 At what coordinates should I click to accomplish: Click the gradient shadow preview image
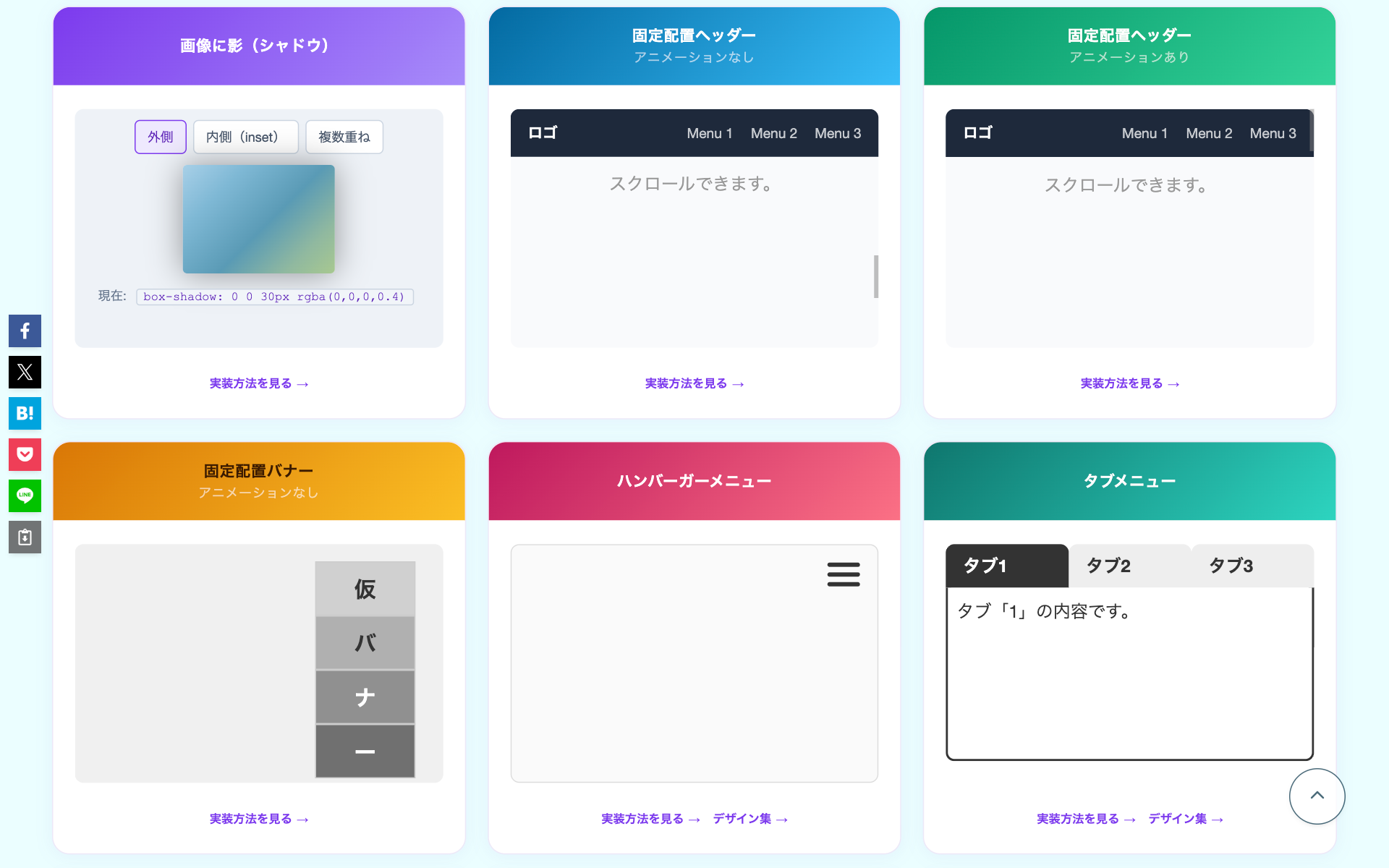pos(259,219)
